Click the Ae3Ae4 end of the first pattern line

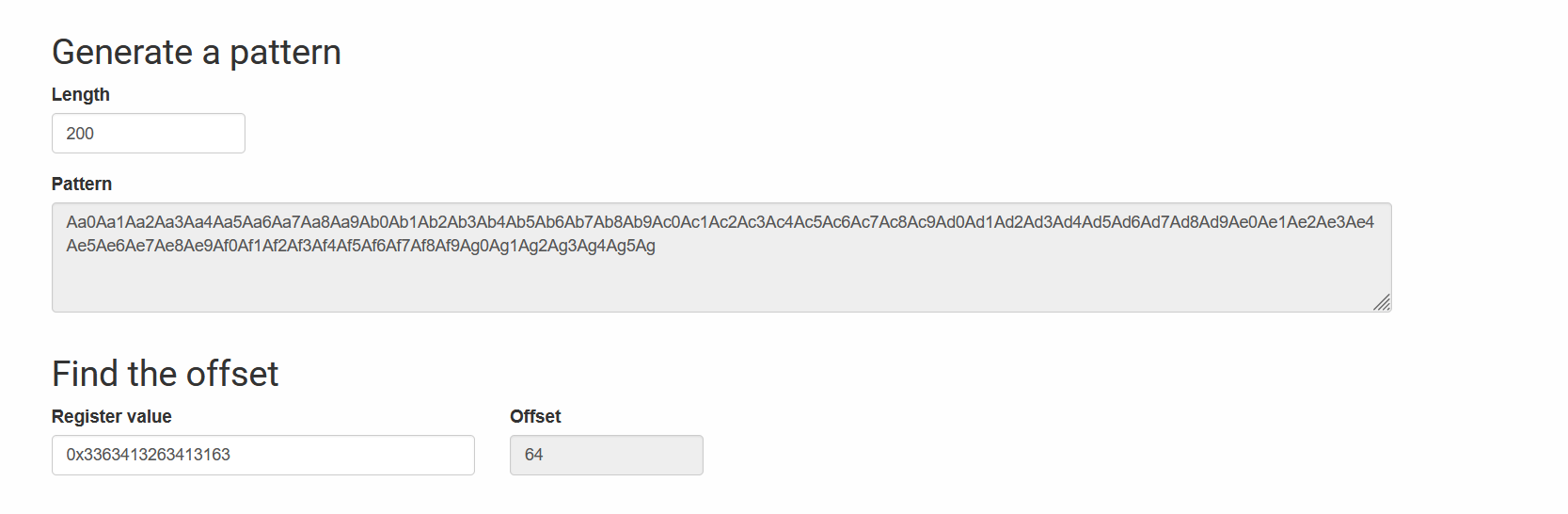pos(1348,222)
